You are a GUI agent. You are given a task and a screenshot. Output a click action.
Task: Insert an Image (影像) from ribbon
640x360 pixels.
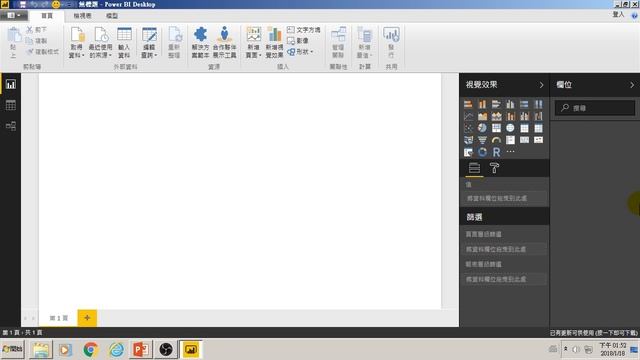(298, 41)
